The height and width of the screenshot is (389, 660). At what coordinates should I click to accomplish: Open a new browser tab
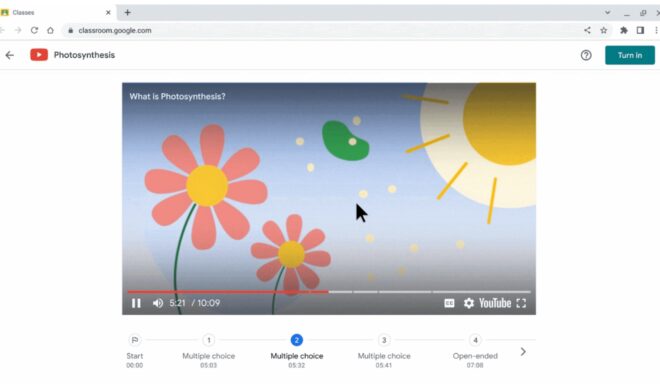[128, 13]
